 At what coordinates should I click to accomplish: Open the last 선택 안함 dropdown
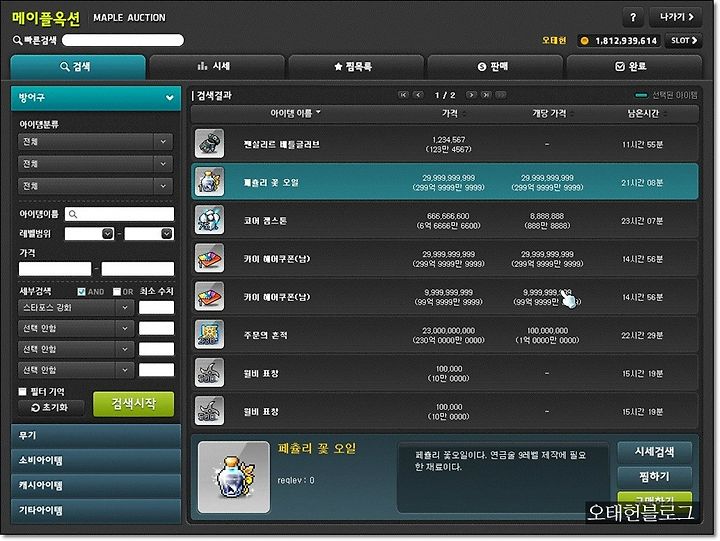[76, 370]
